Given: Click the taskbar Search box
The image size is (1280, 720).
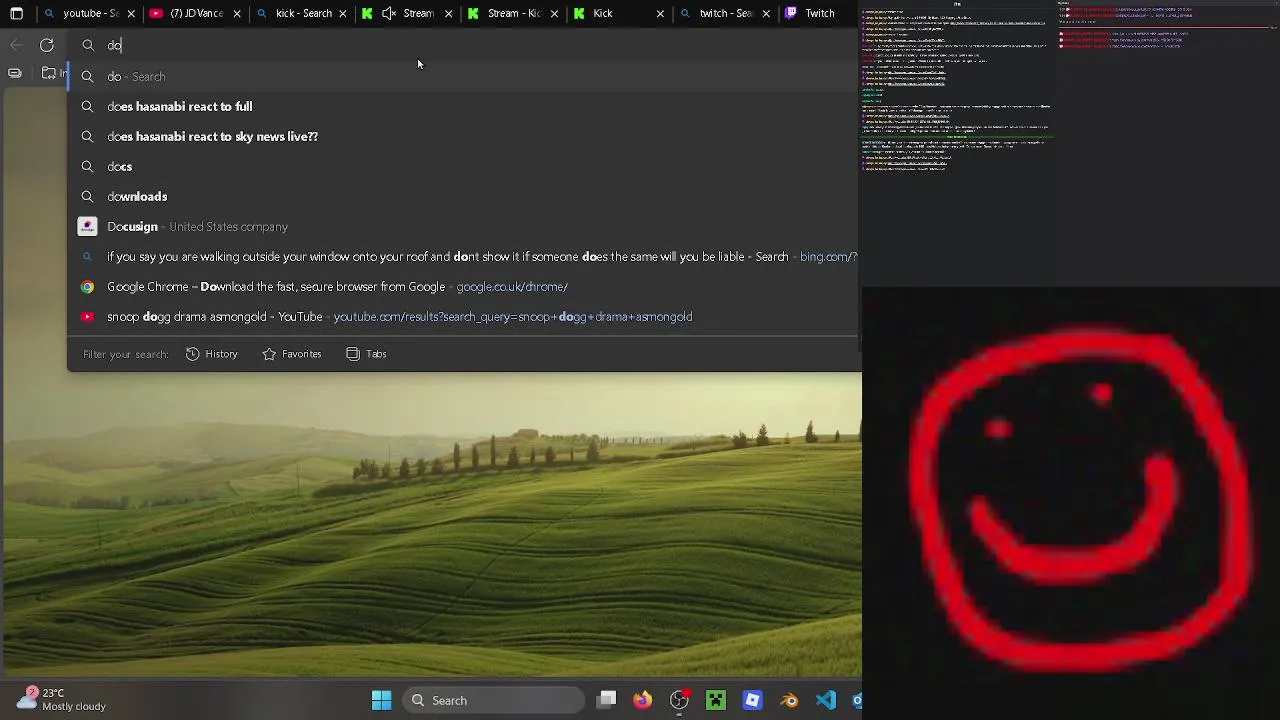Looking at the screenshot, I should point(494,700).
